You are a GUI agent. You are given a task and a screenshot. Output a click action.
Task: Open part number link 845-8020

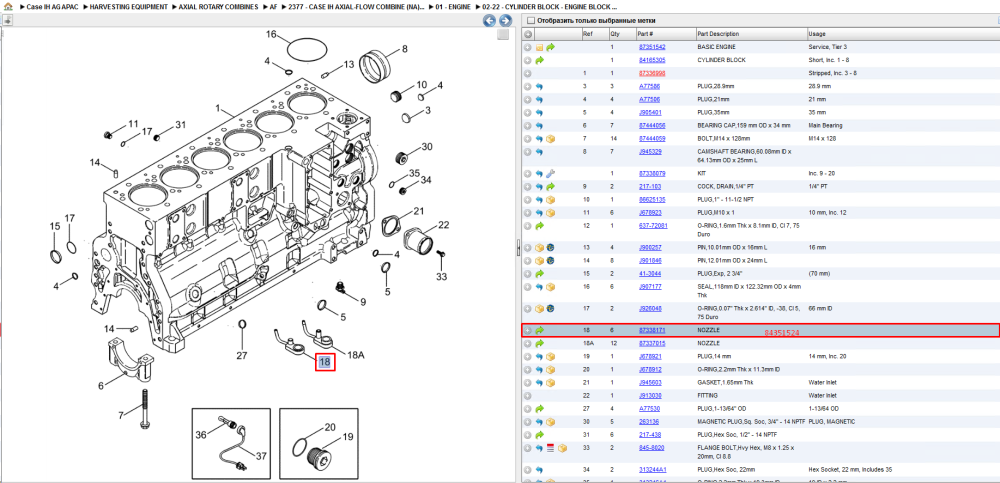pyautogui.click(x=651, y=448)
